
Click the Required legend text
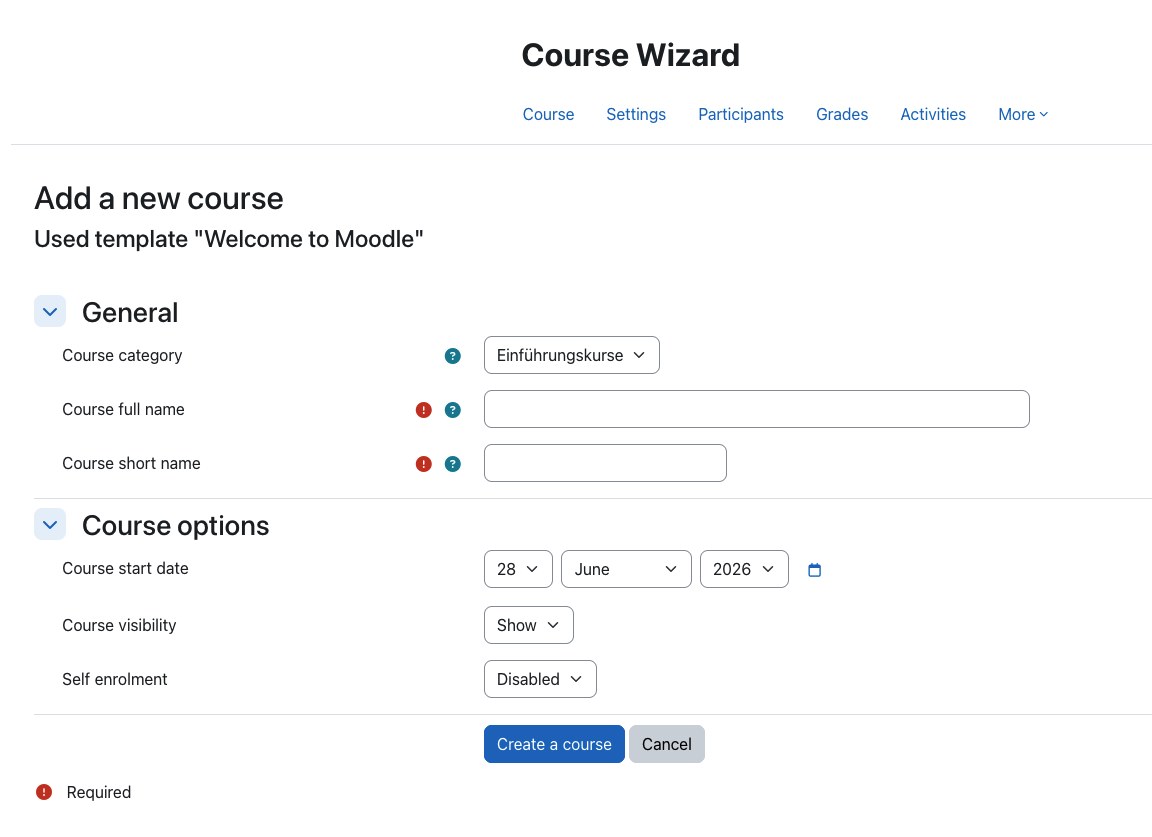[98, 792]
